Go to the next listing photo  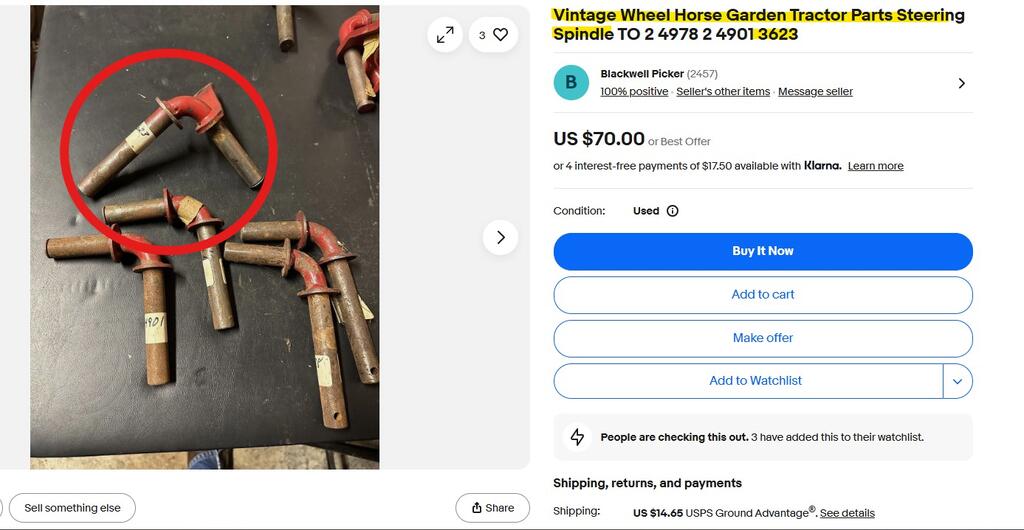click(500, 237)
